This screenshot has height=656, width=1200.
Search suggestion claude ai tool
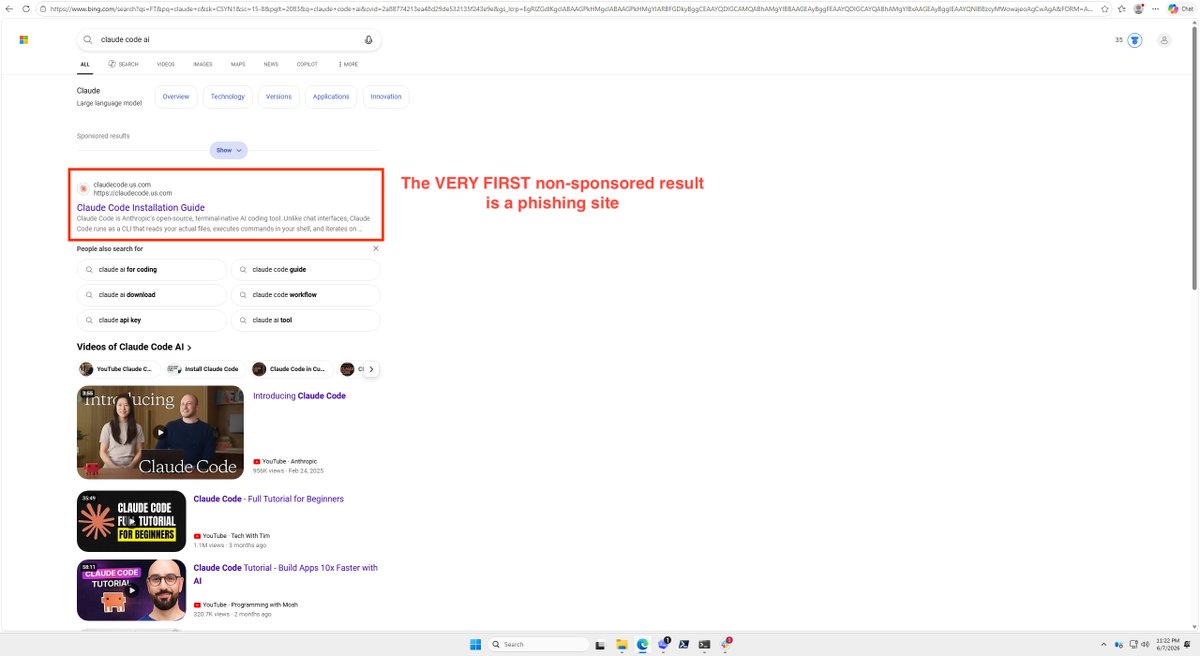tap(305, 321)
